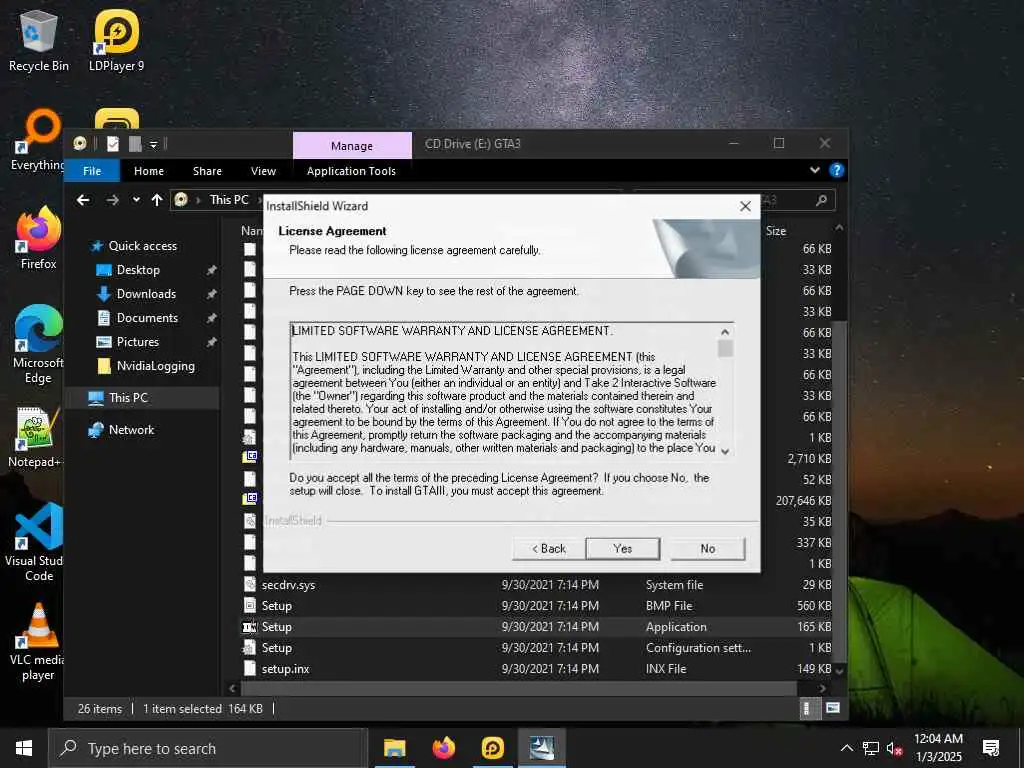Click the Back button in wizard

pyautogui.click(x=549, y=549)
